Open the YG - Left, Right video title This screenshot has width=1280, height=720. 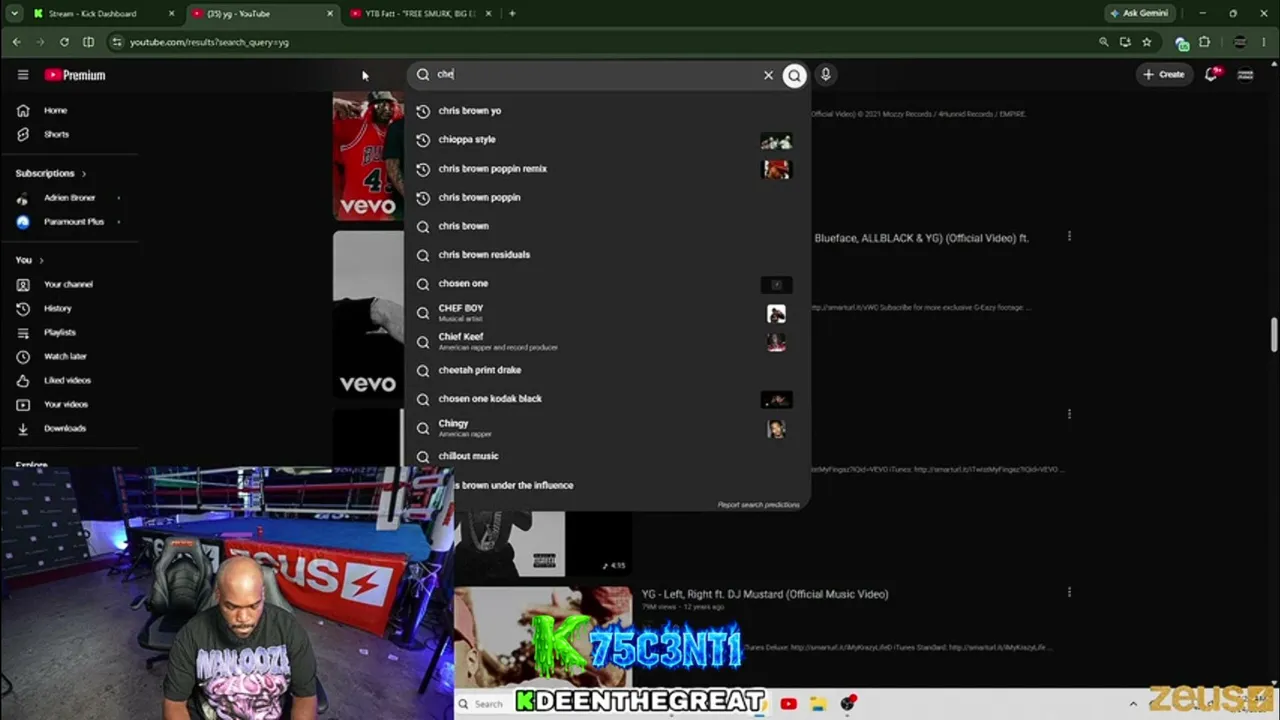(x=765, y=594)
